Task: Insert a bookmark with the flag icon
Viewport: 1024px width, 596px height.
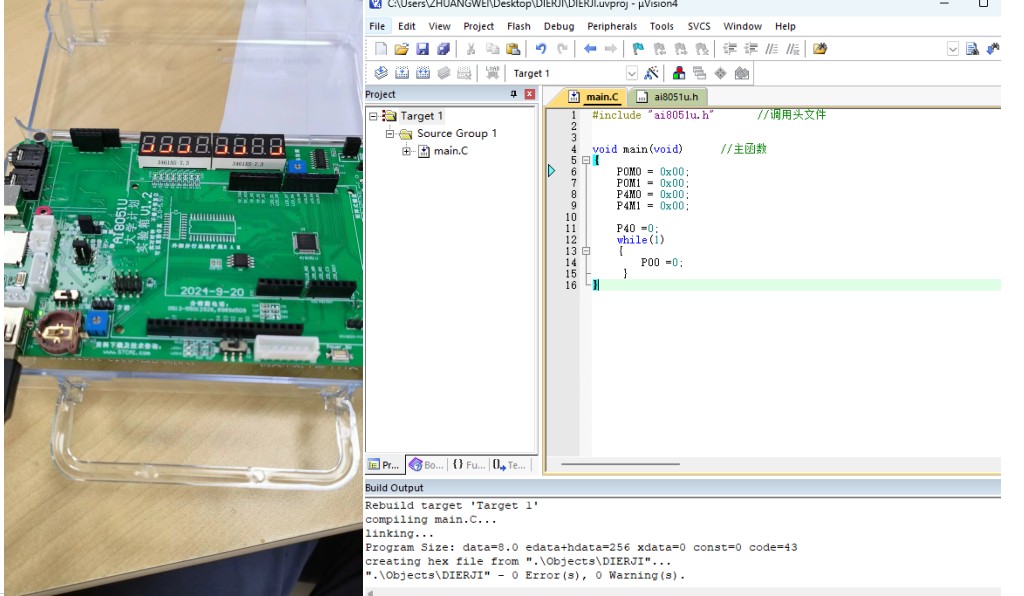Action: point(638,49)
